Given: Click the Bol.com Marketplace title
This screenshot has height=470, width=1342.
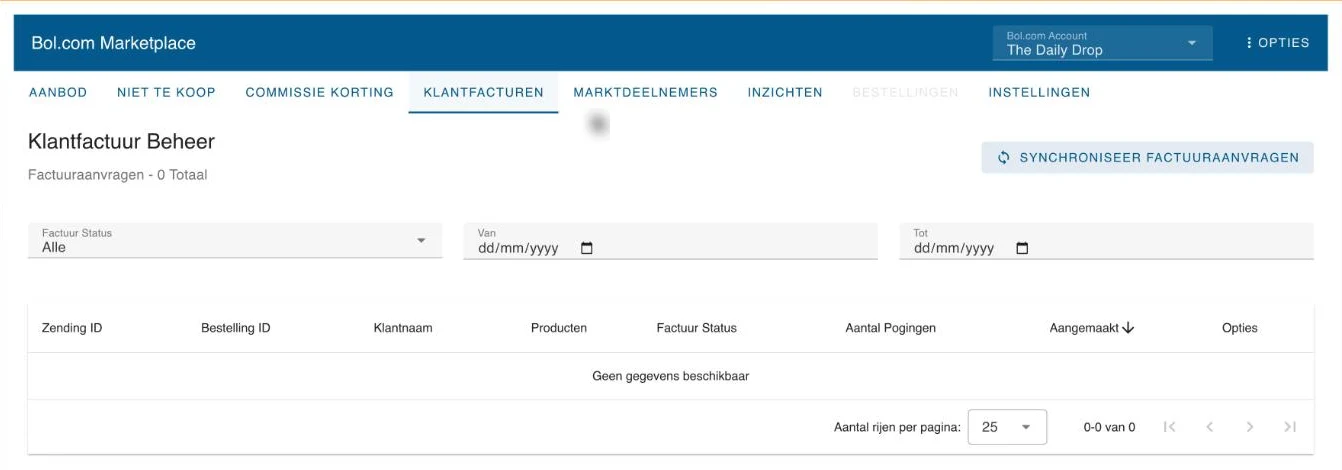Looking at the screenshot, I should [113, 43].
